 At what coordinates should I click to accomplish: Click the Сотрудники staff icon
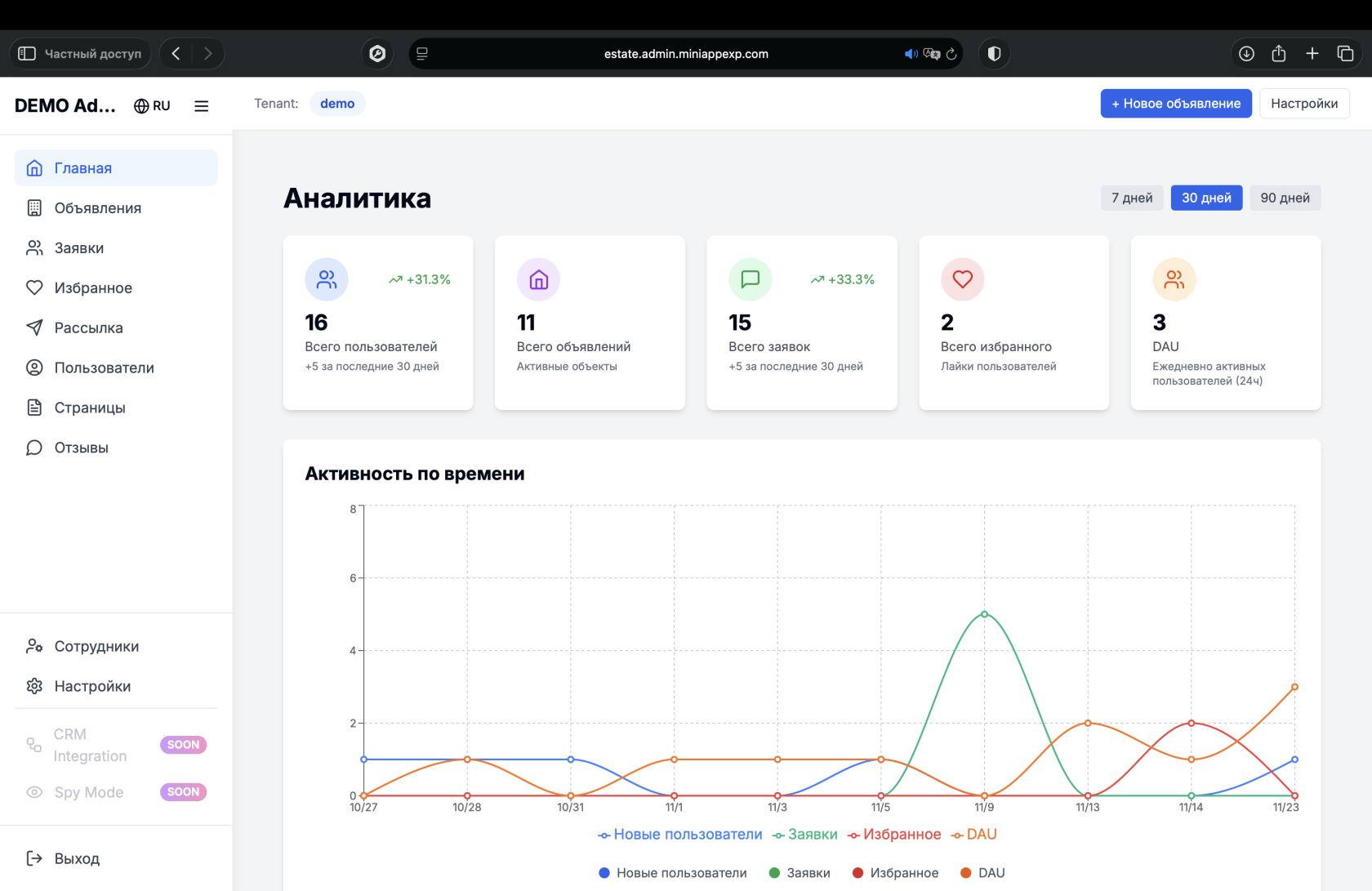pos(34,646)
